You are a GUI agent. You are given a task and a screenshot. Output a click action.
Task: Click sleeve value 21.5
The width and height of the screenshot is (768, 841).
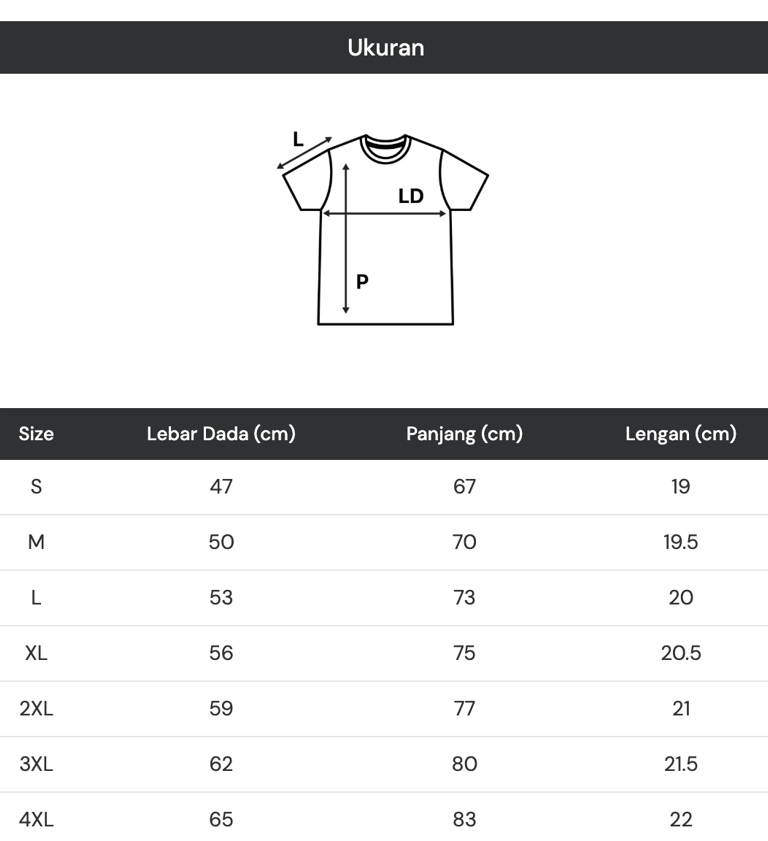[680, 764]
